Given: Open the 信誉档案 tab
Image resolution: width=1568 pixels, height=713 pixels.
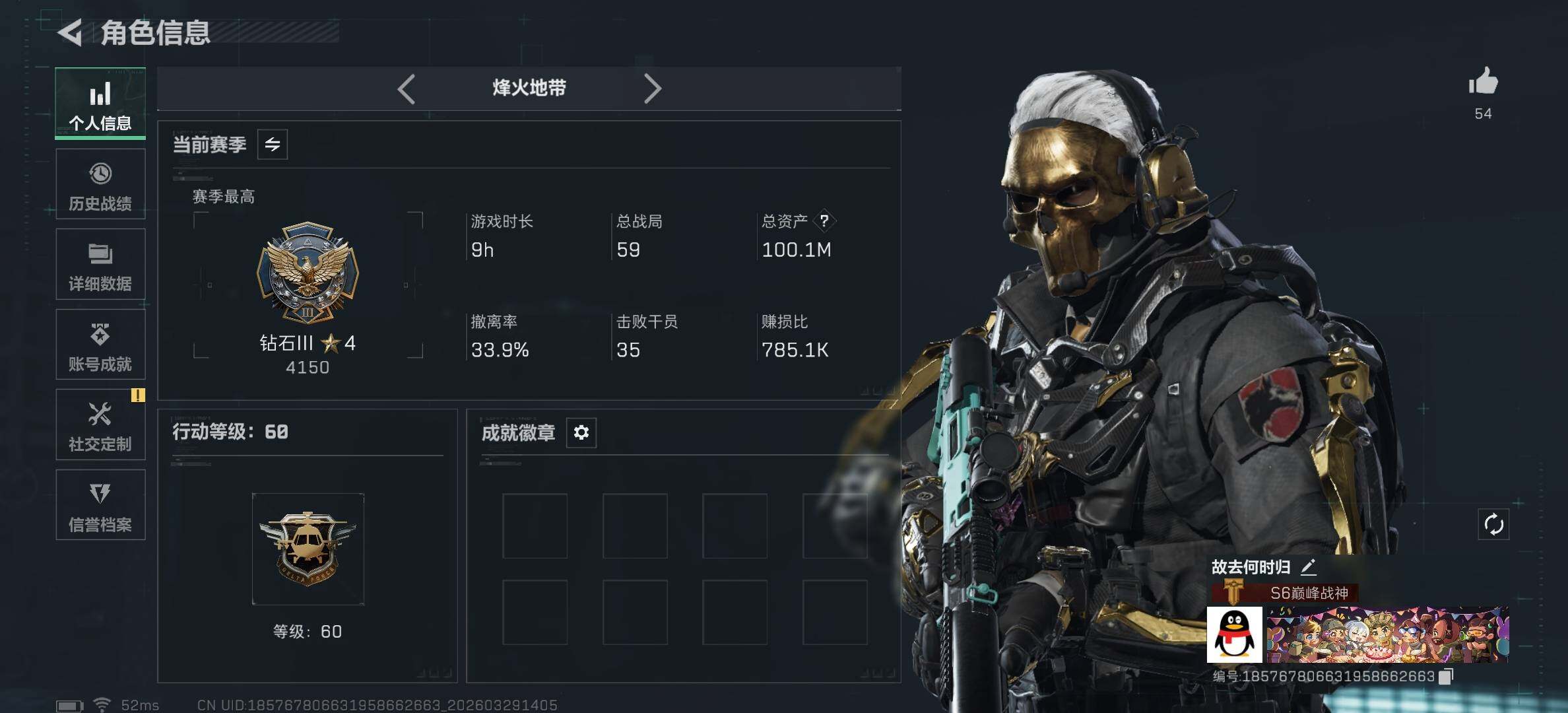Looking at the screenshot, I should coord(100,505).
